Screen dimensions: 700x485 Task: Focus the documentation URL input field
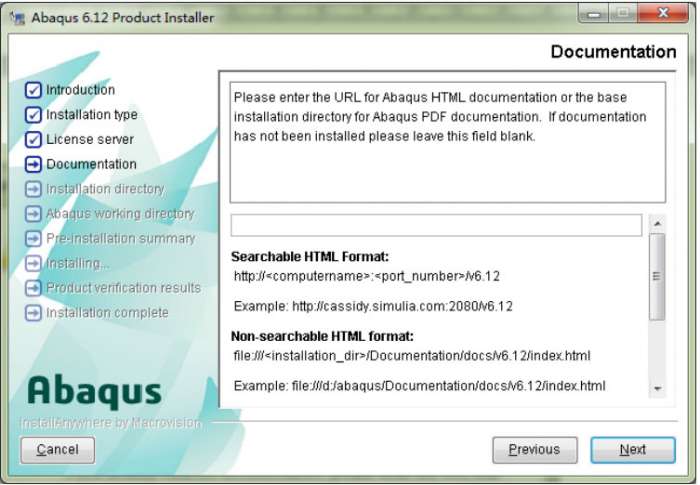click(x=436, y=225)
